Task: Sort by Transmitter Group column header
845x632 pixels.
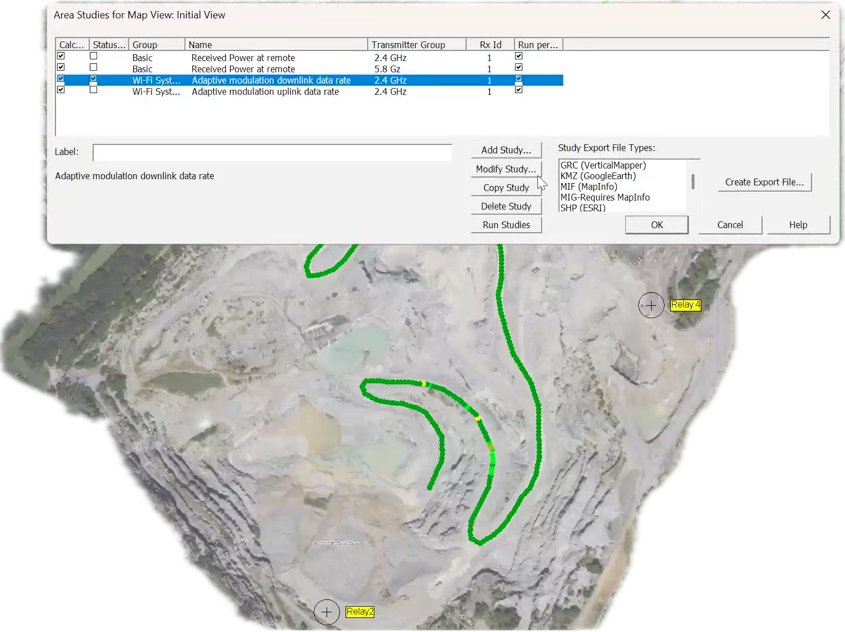Action: [x=417, y=45]
